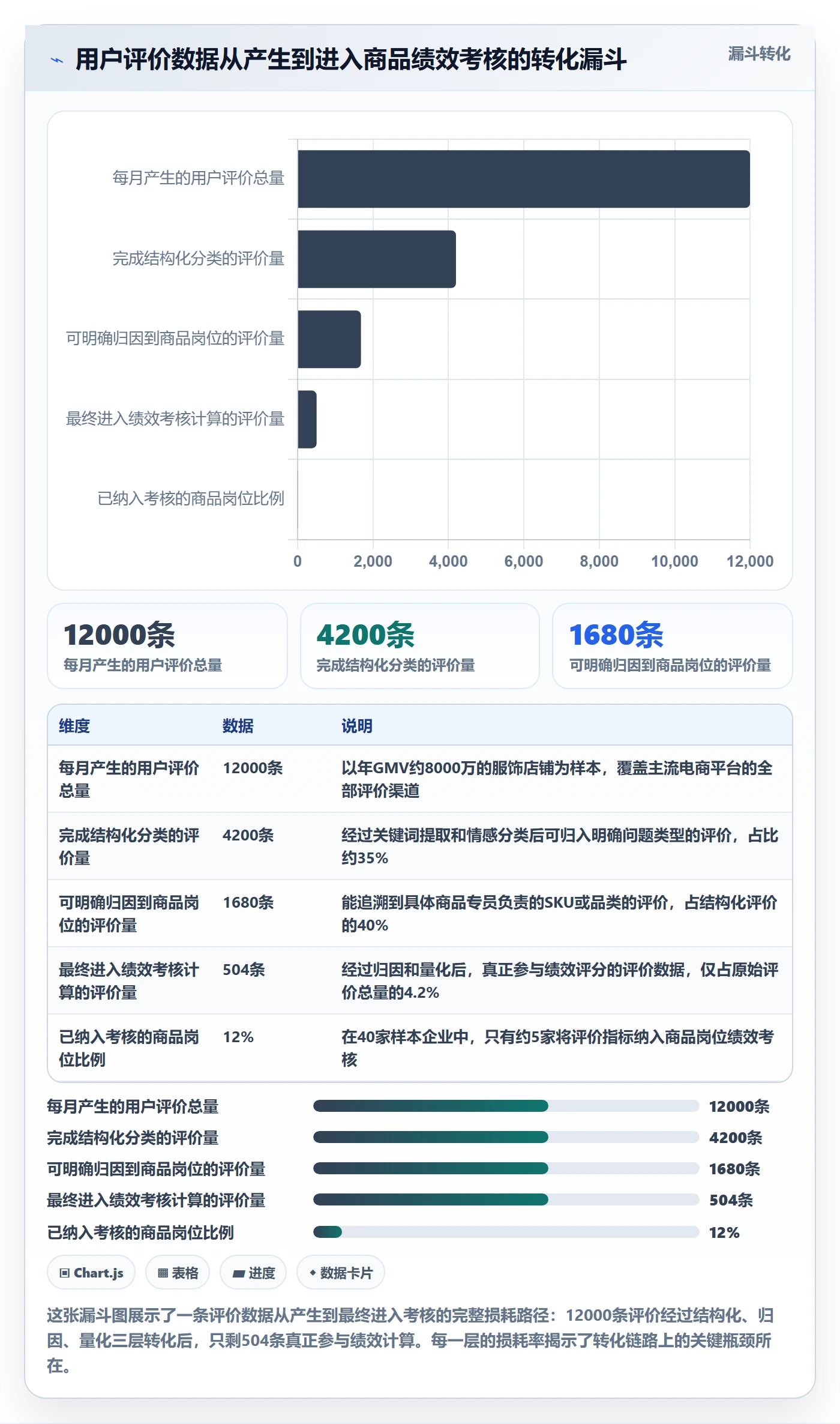Click the progress bar for 1680条
Screen dimensions: 840x1424
tap(506, 1168)
